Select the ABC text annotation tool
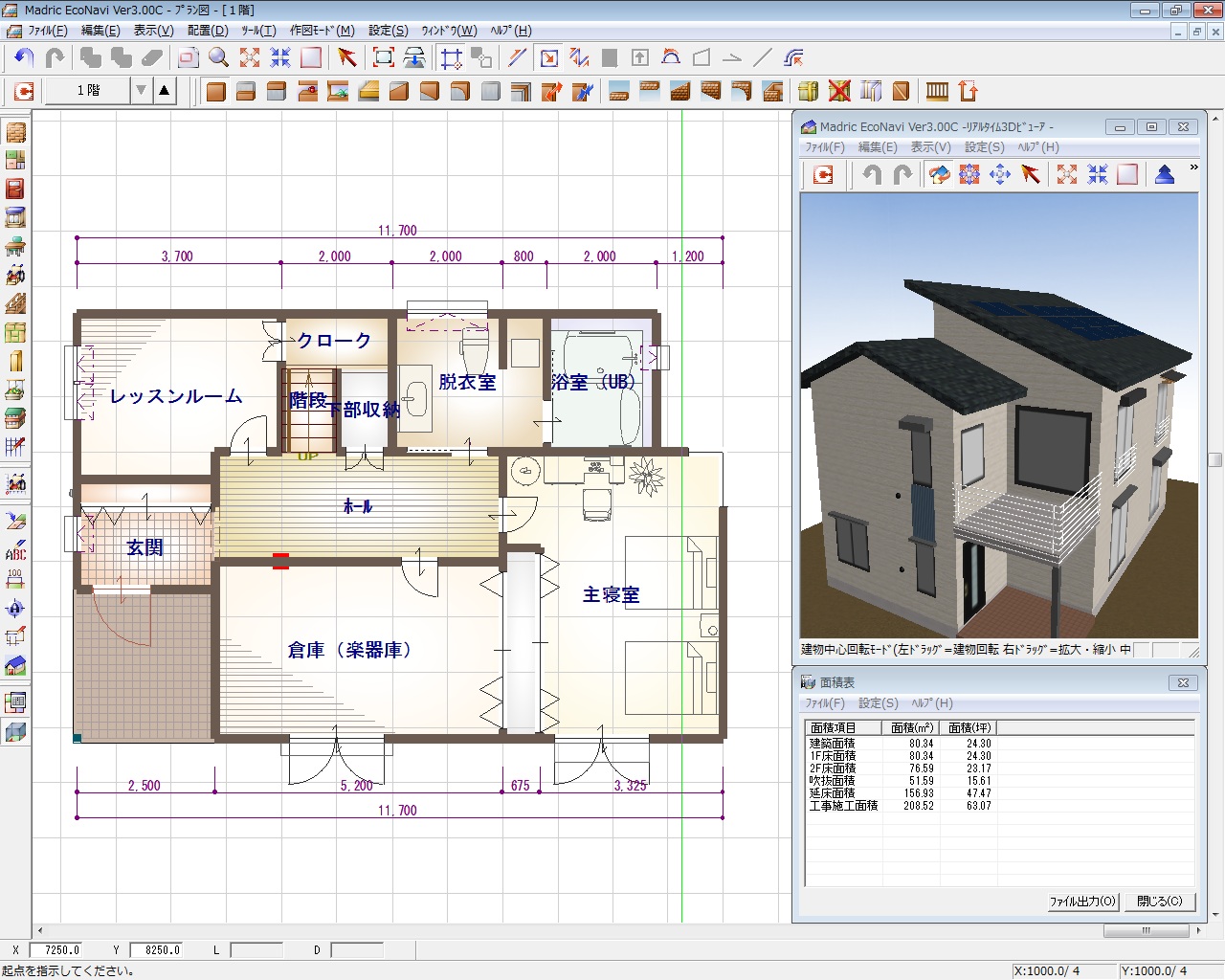The height and width of the screenshot is (980, 1225). point(15,551)
